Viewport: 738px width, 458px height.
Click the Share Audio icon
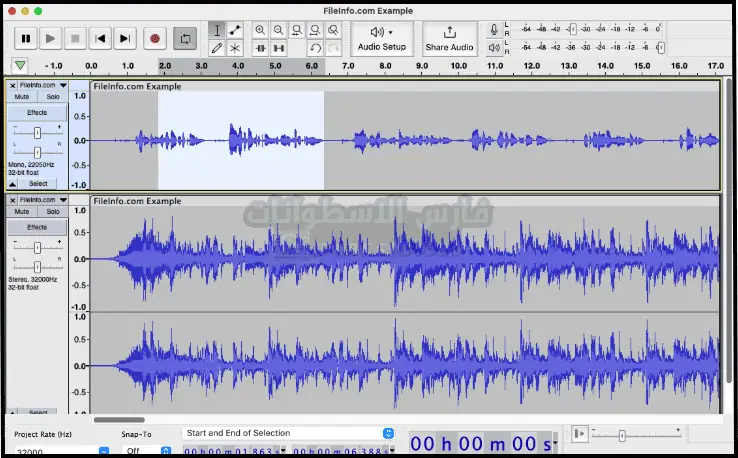coord(449,32)
